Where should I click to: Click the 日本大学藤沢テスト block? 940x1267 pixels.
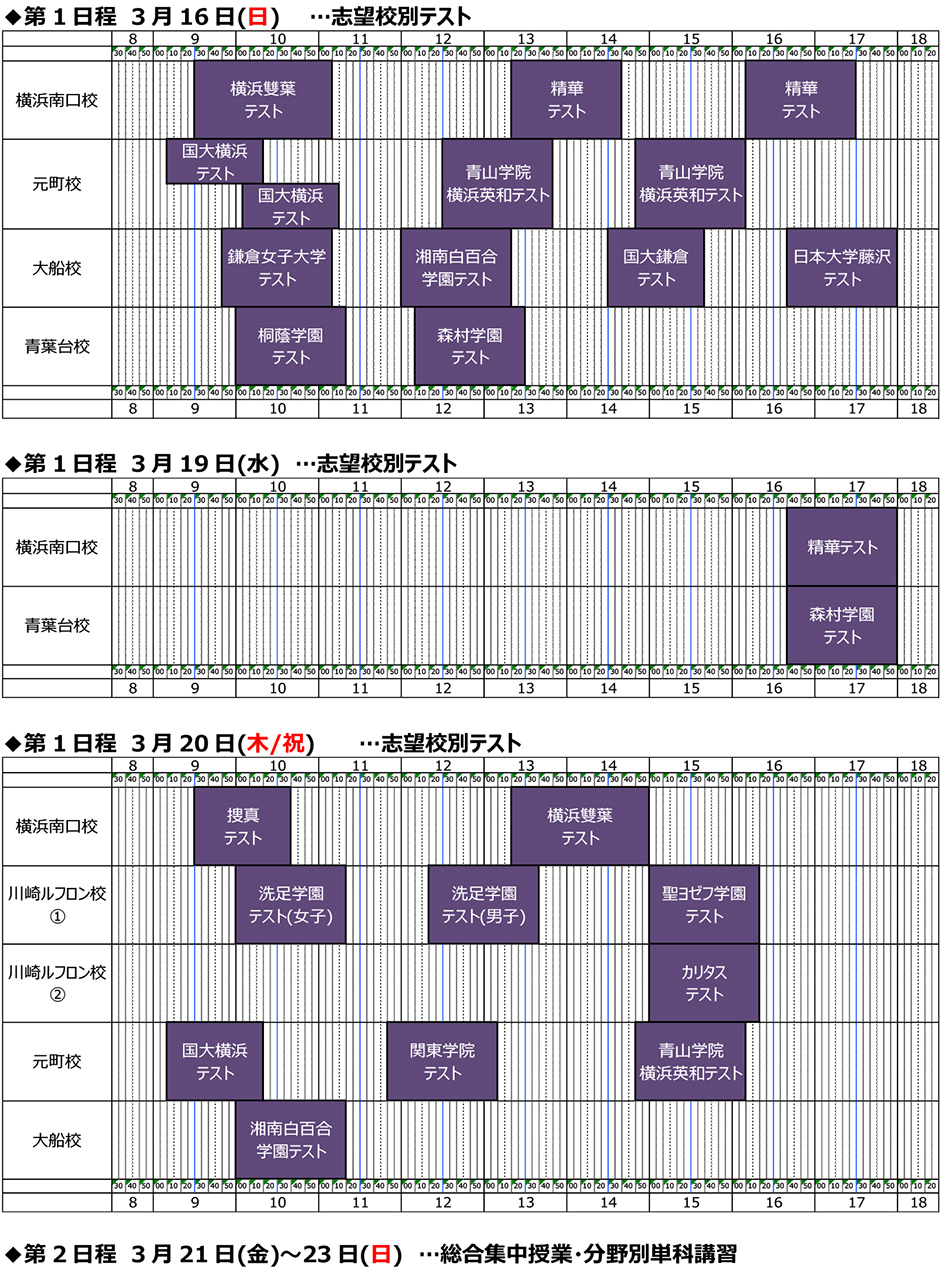(842, 268)
